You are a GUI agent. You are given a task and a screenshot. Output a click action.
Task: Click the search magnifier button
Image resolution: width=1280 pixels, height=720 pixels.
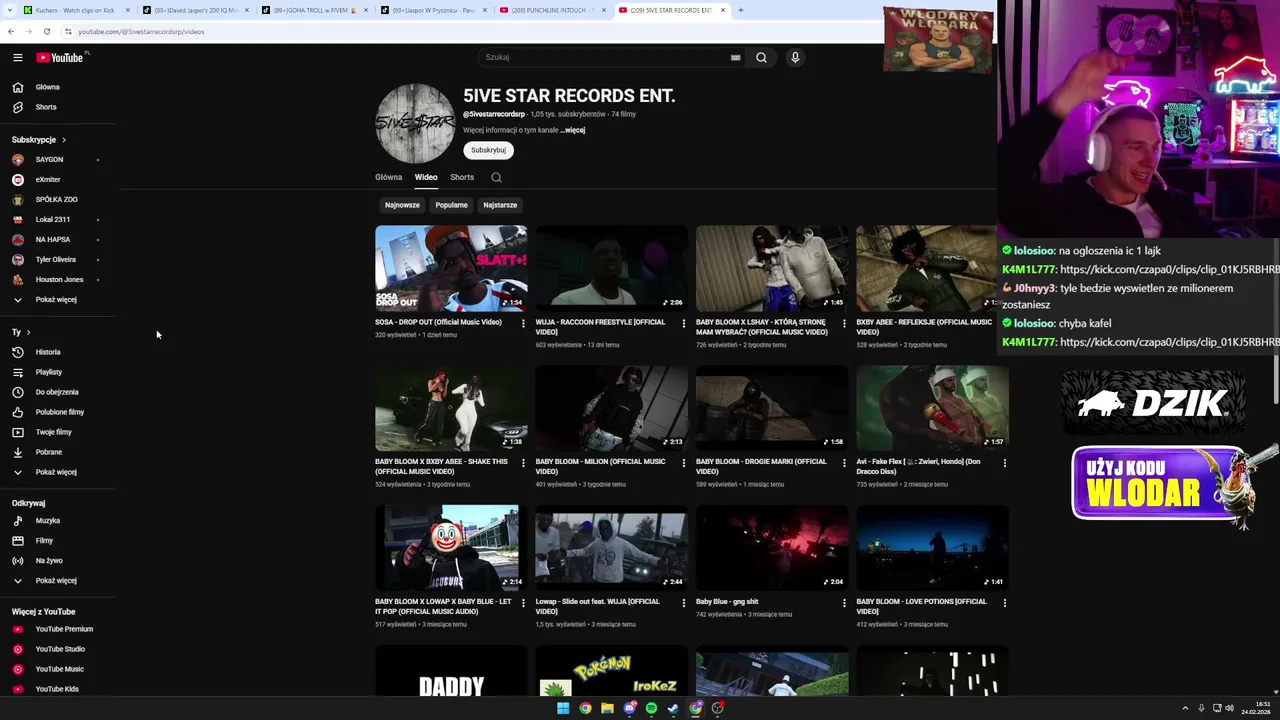761,57
